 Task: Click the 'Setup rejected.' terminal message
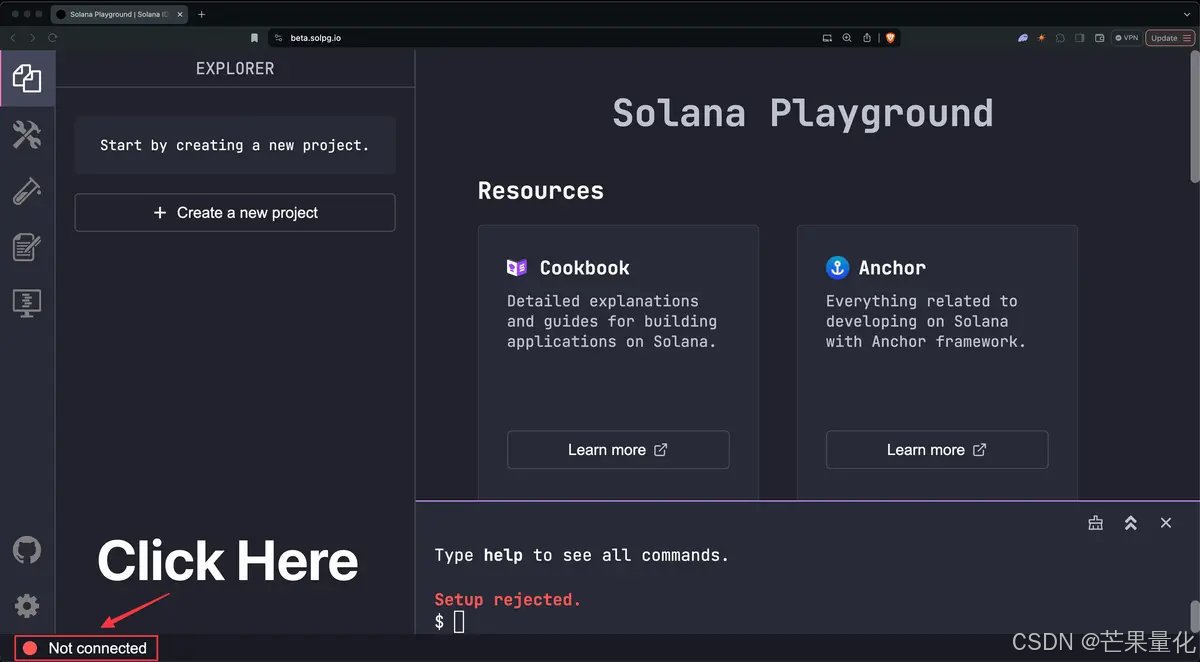[x=508, y=600]
